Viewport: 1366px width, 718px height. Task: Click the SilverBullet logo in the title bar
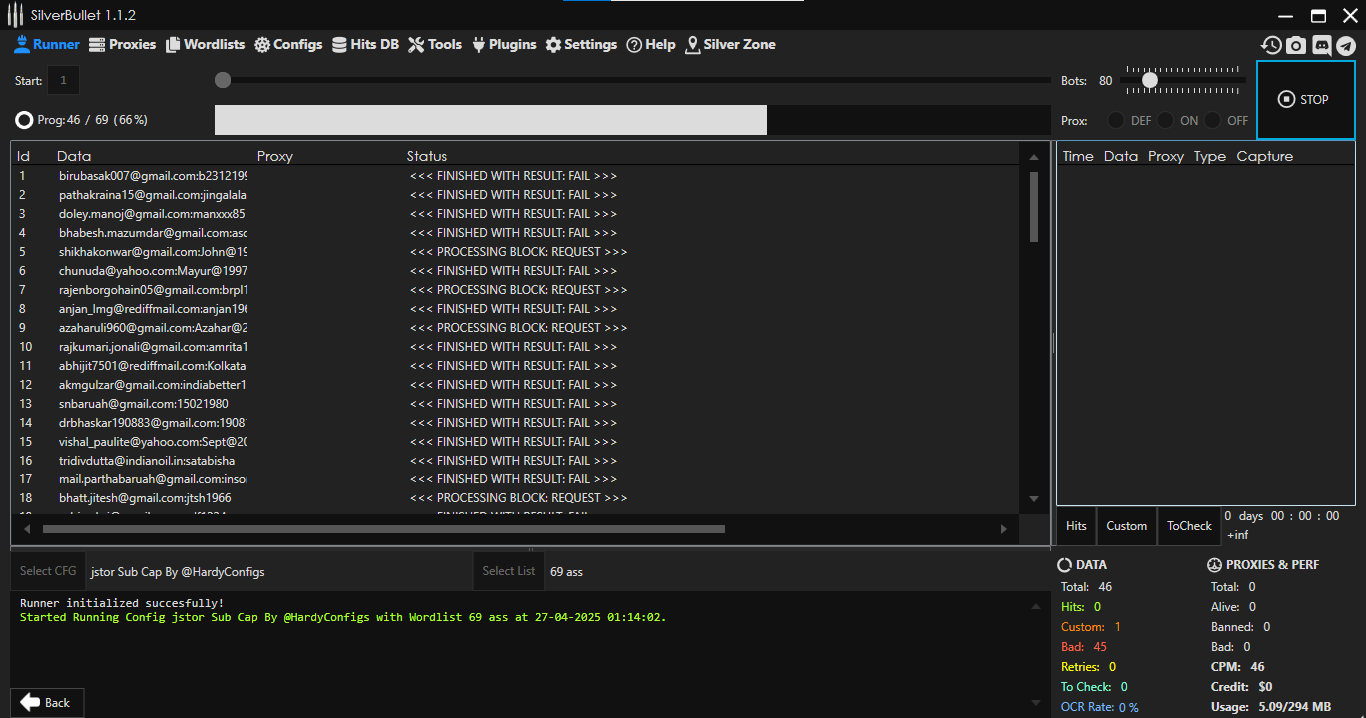(x=15, y=15)
